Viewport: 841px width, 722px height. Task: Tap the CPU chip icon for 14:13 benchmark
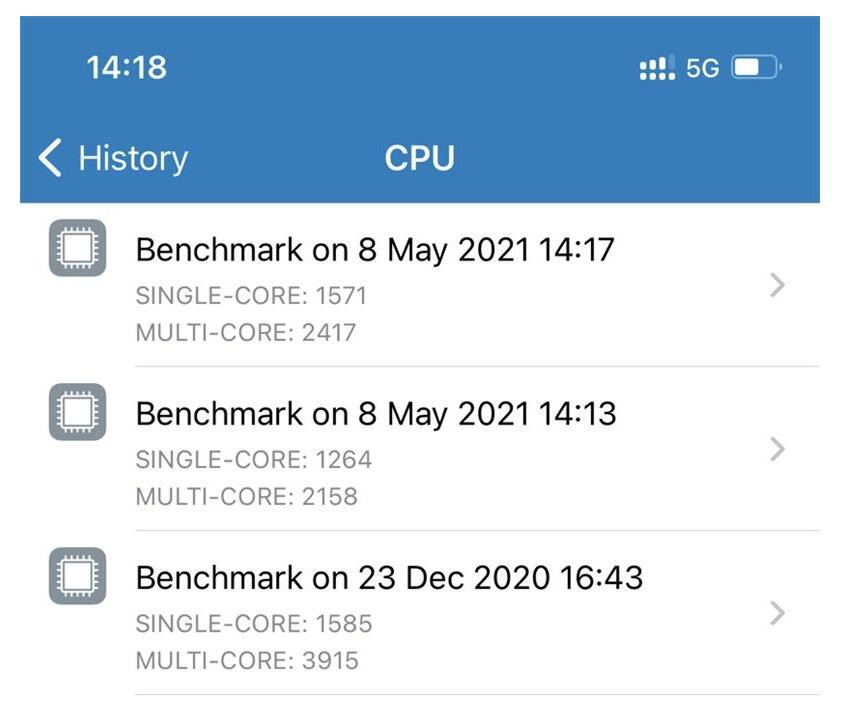point(78,412)
